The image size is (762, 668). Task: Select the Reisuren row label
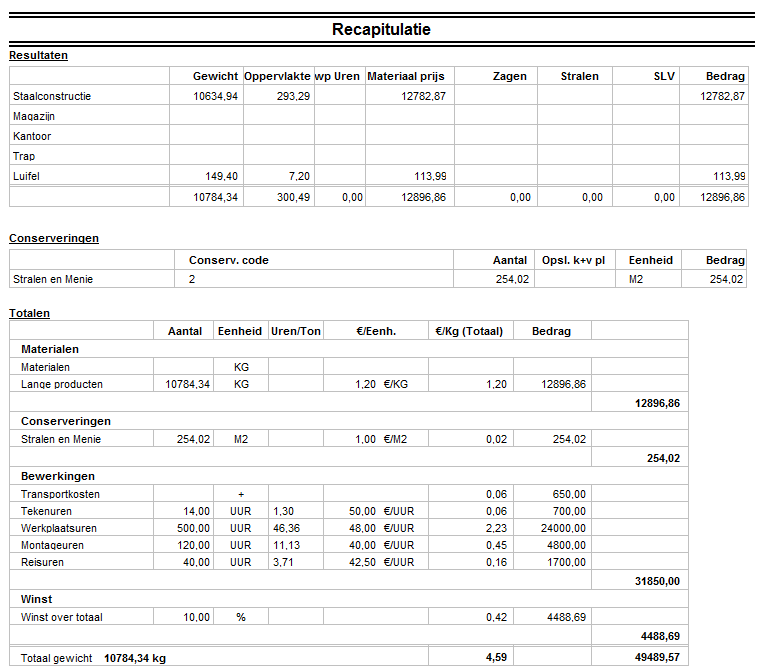(x=42, y=562)
